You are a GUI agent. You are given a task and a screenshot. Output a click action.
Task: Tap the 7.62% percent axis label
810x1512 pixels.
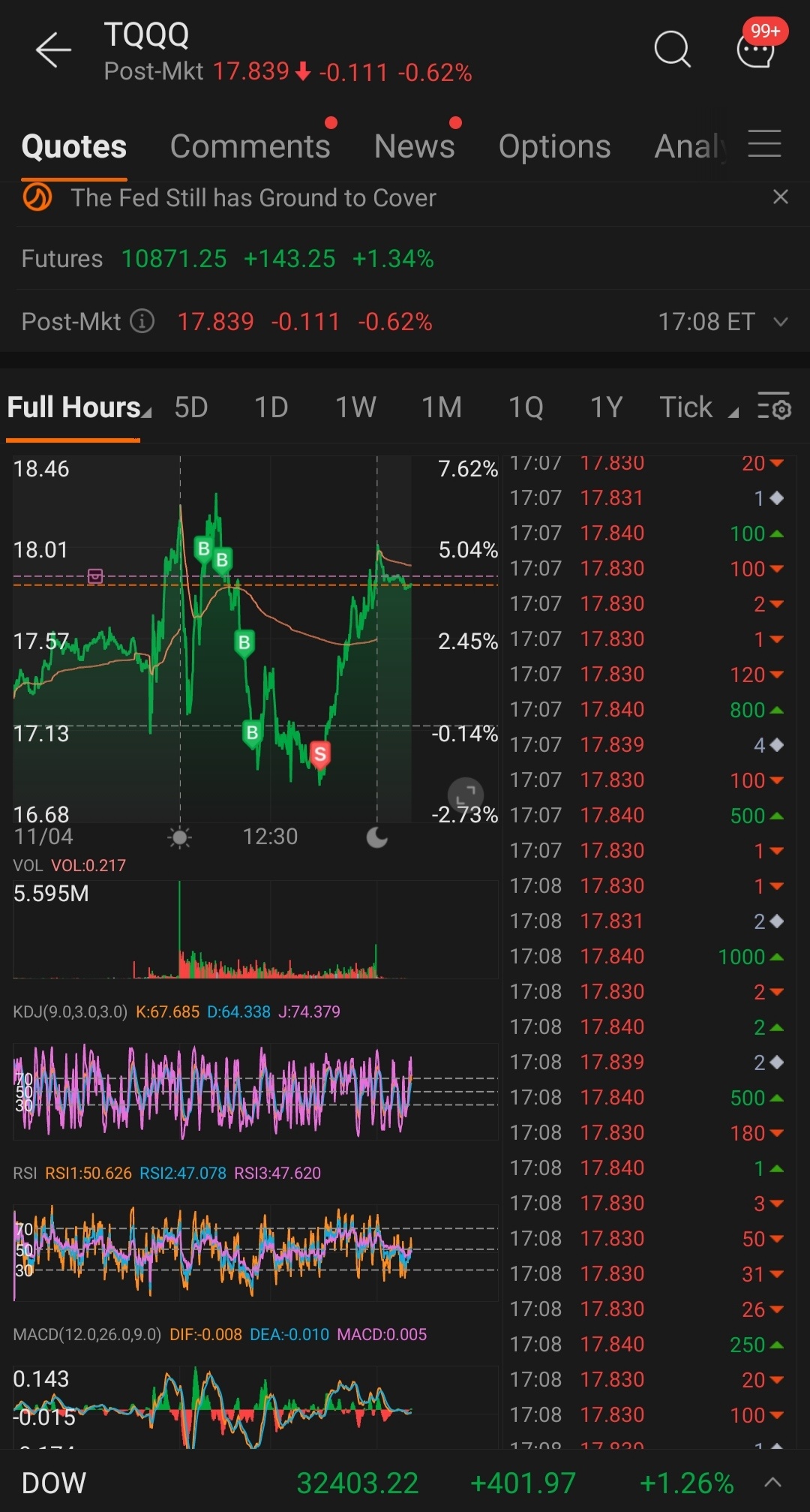coord(468,469)
